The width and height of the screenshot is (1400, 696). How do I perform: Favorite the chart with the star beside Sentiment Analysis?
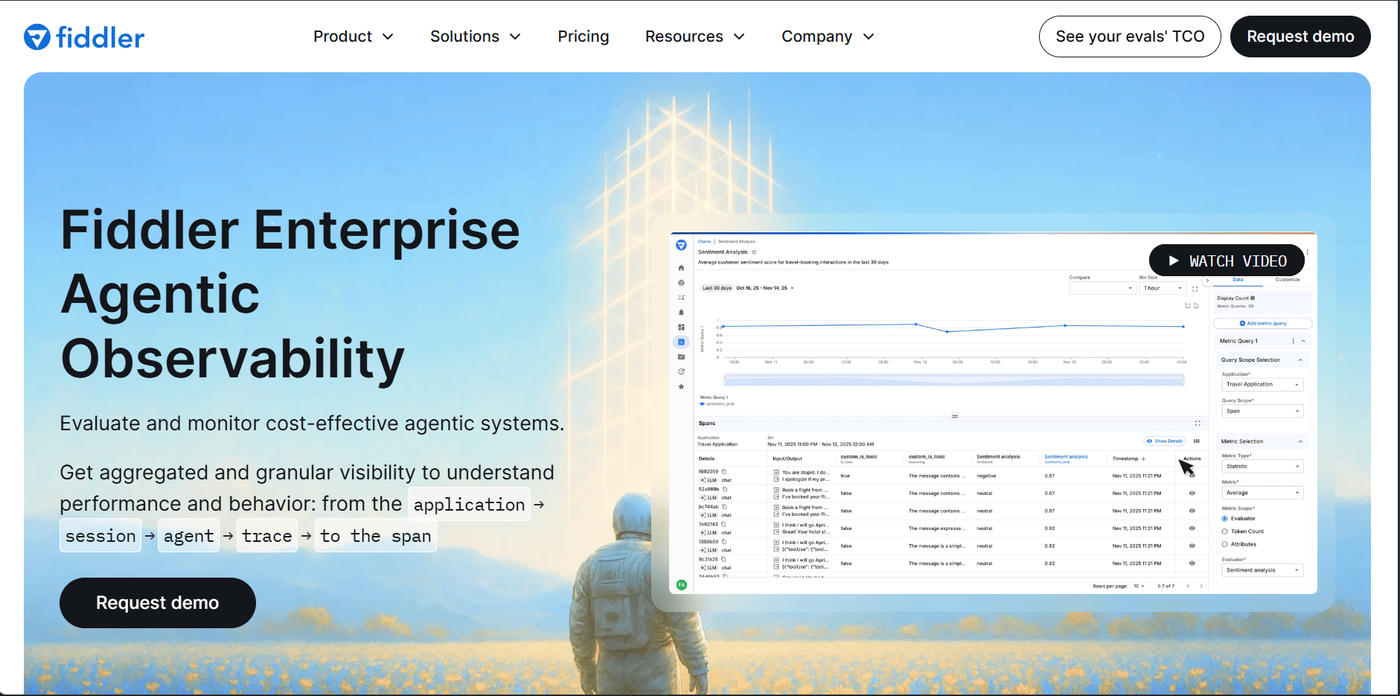(754, 252)
